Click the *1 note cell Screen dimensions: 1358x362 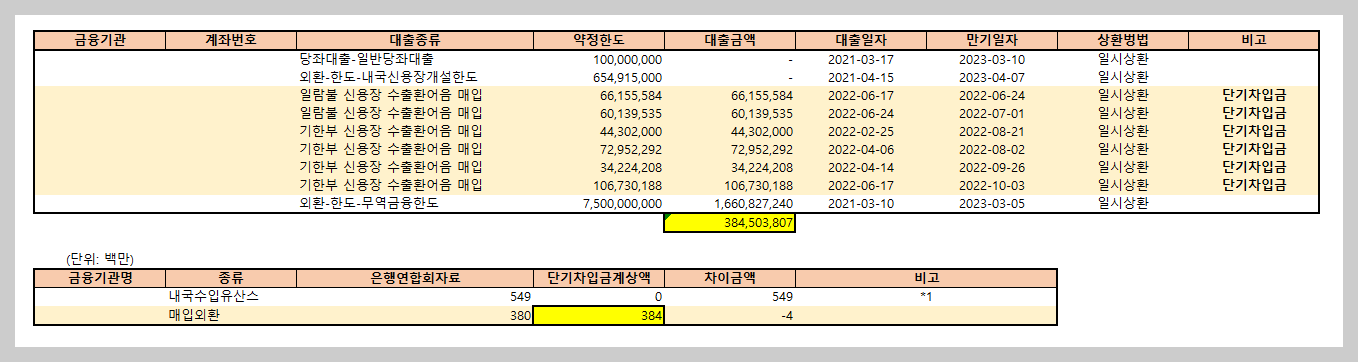[926, 296]
